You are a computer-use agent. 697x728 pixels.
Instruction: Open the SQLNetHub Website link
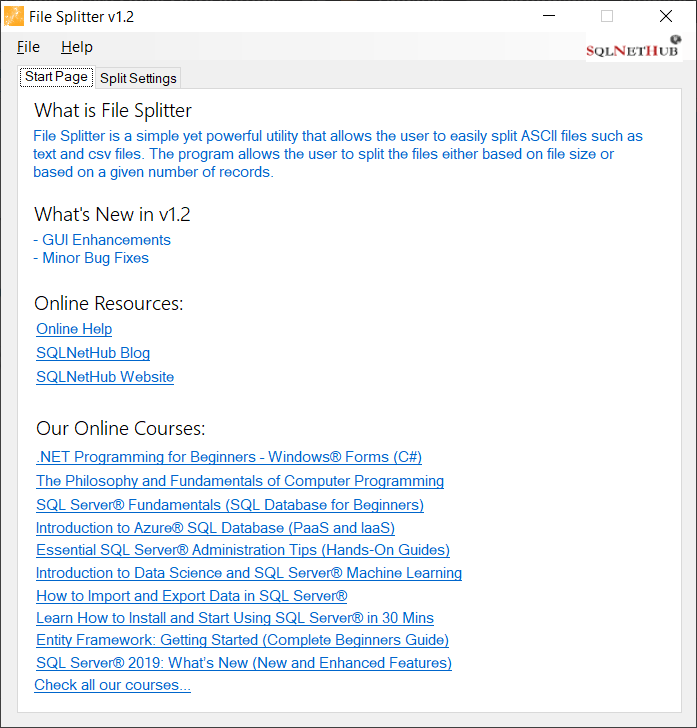(x=105, y=377)
